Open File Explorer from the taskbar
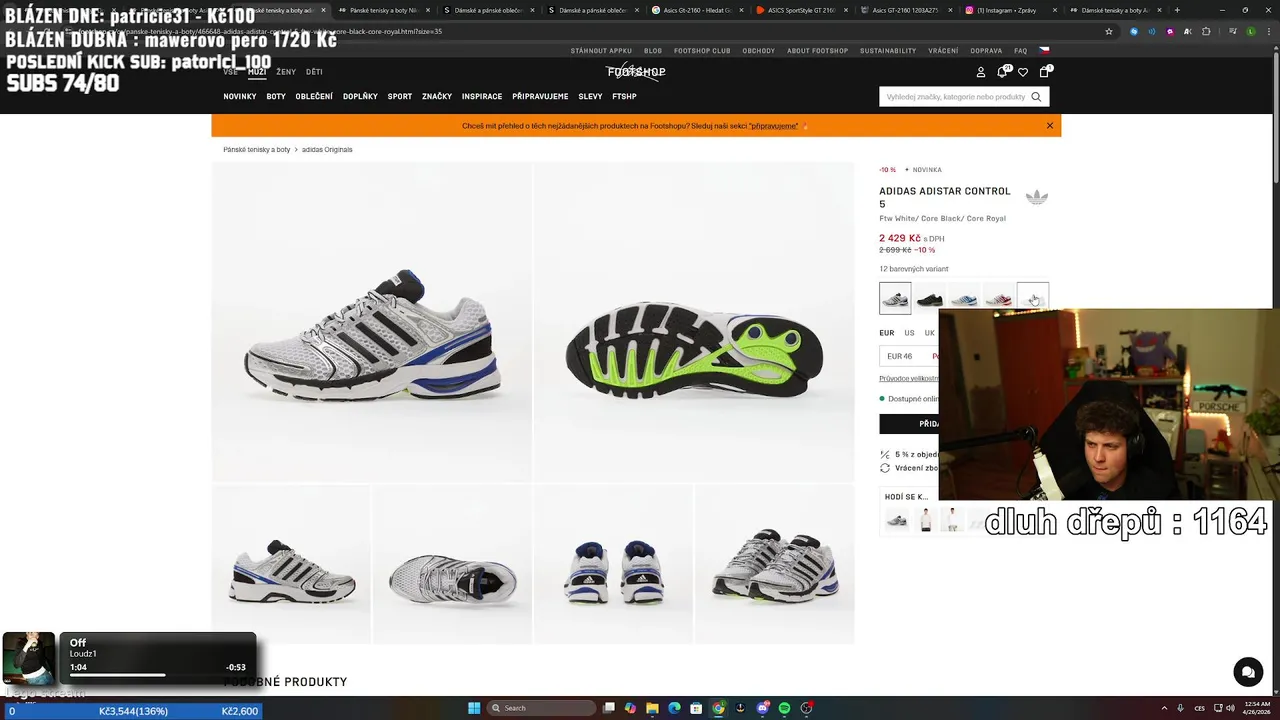This screenshot has width=1280, height=720. tap(652, 708)
